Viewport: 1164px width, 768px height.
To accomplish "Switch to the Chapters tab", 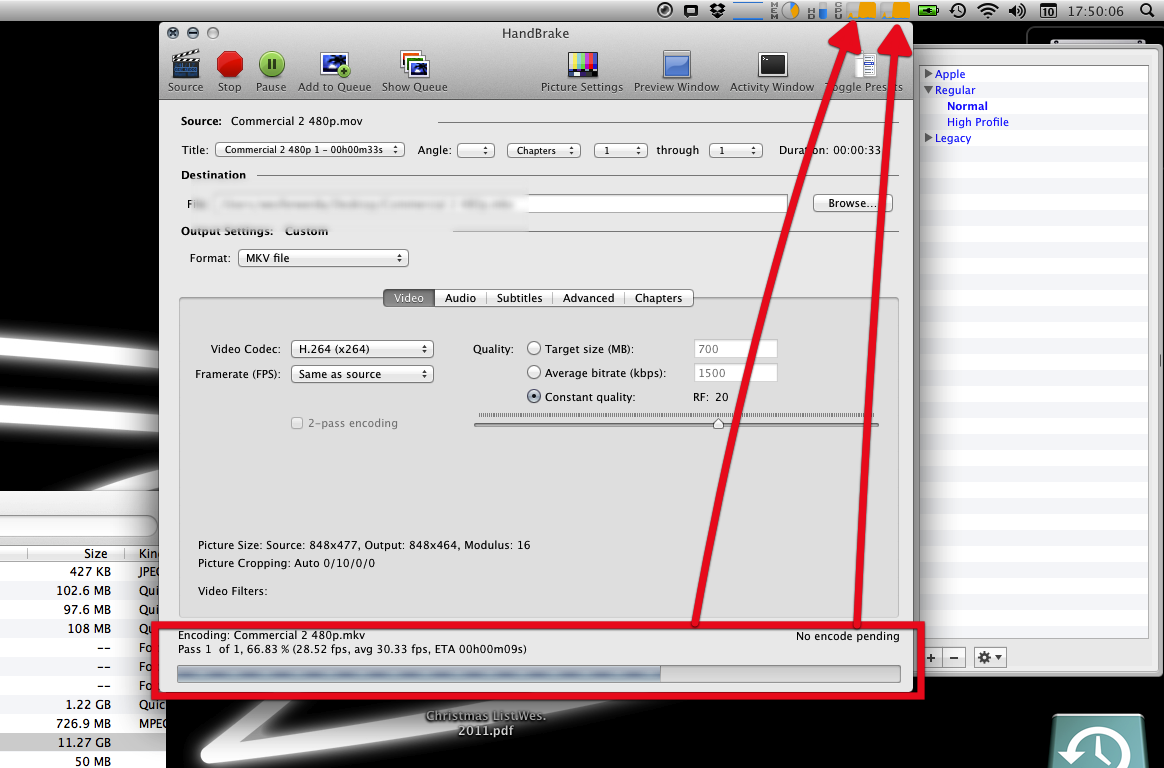I will [x=658, y=298].
